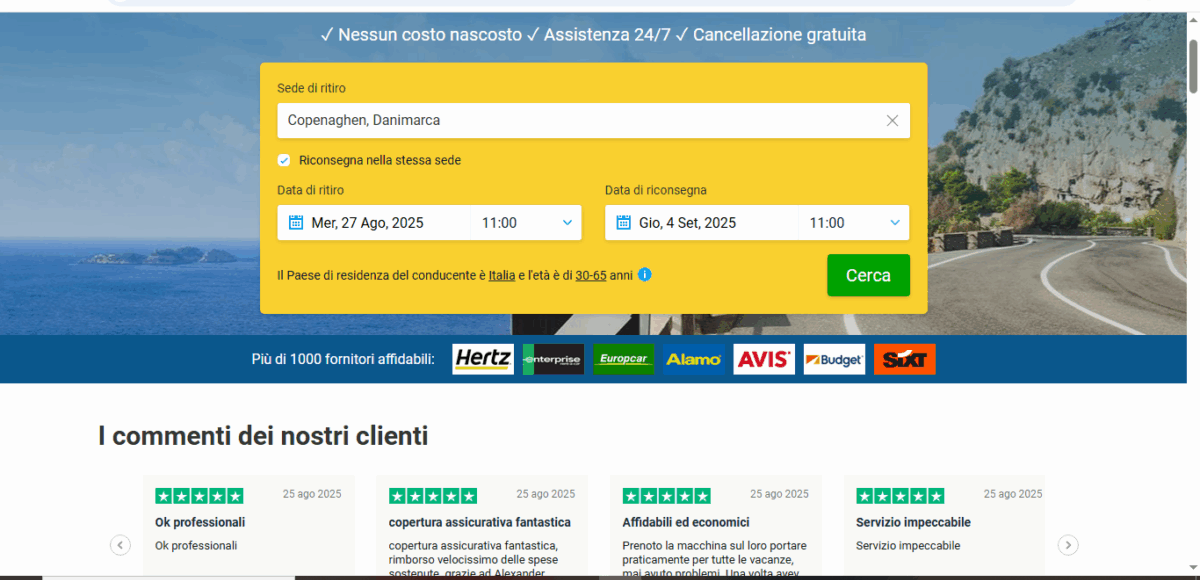This screenshot has width=1200, height=580.
Task: Click the 'Italia' residence link
Action: (x=501, y=274)
